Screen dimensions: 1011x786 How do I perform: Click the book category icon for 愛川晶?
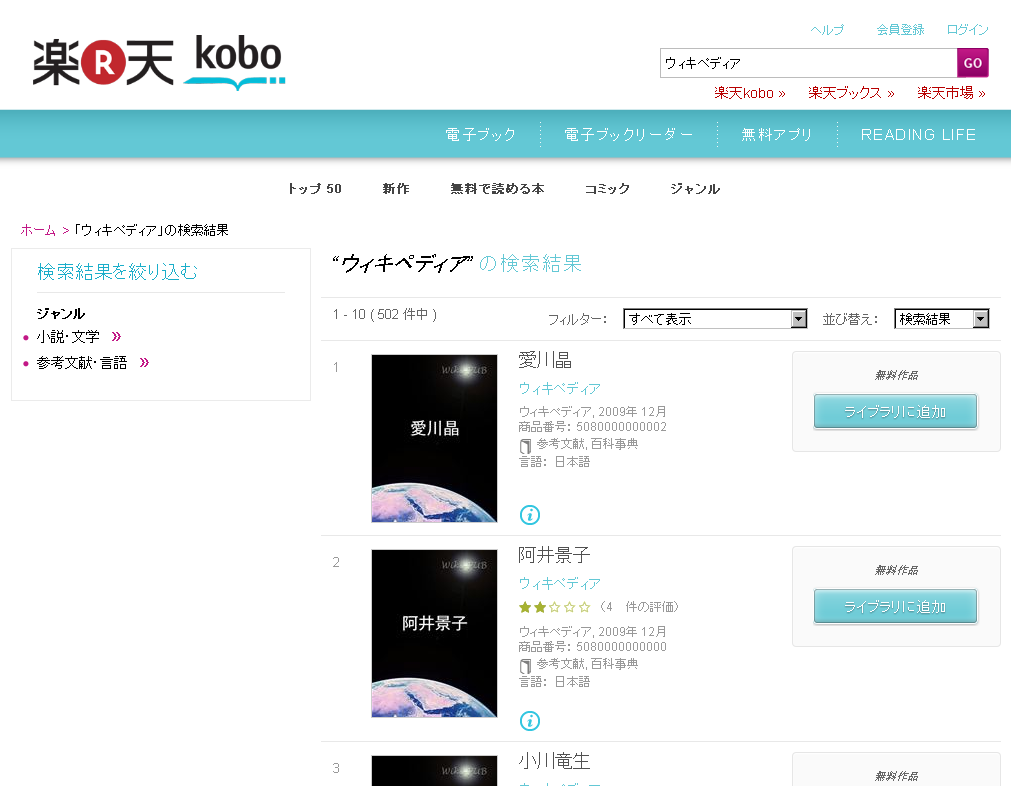(525, 445)
